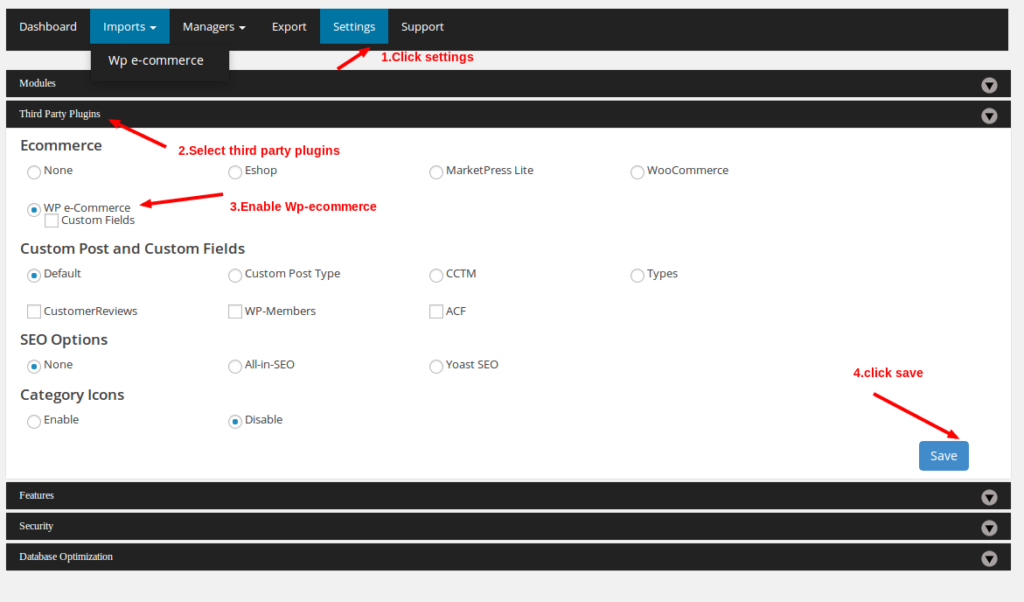Select the WooCommerce radio button
Viewport: 1024px width, 602px height.
[637, 172]
